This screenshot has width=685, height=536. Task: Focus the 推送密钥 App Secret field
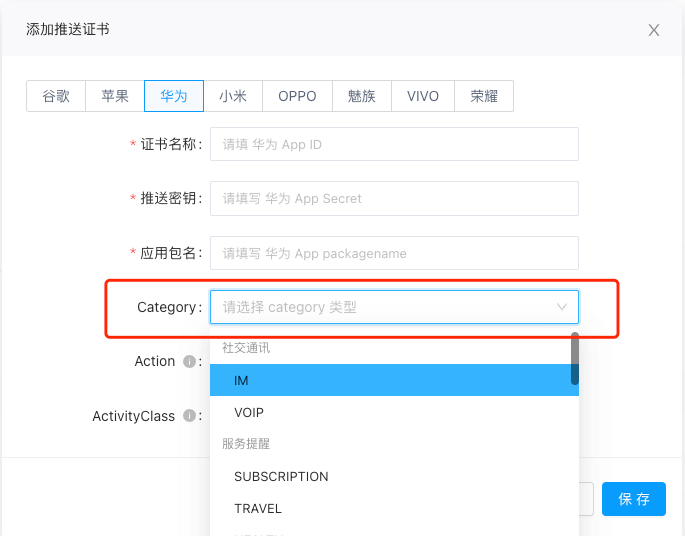click(394, 198)
